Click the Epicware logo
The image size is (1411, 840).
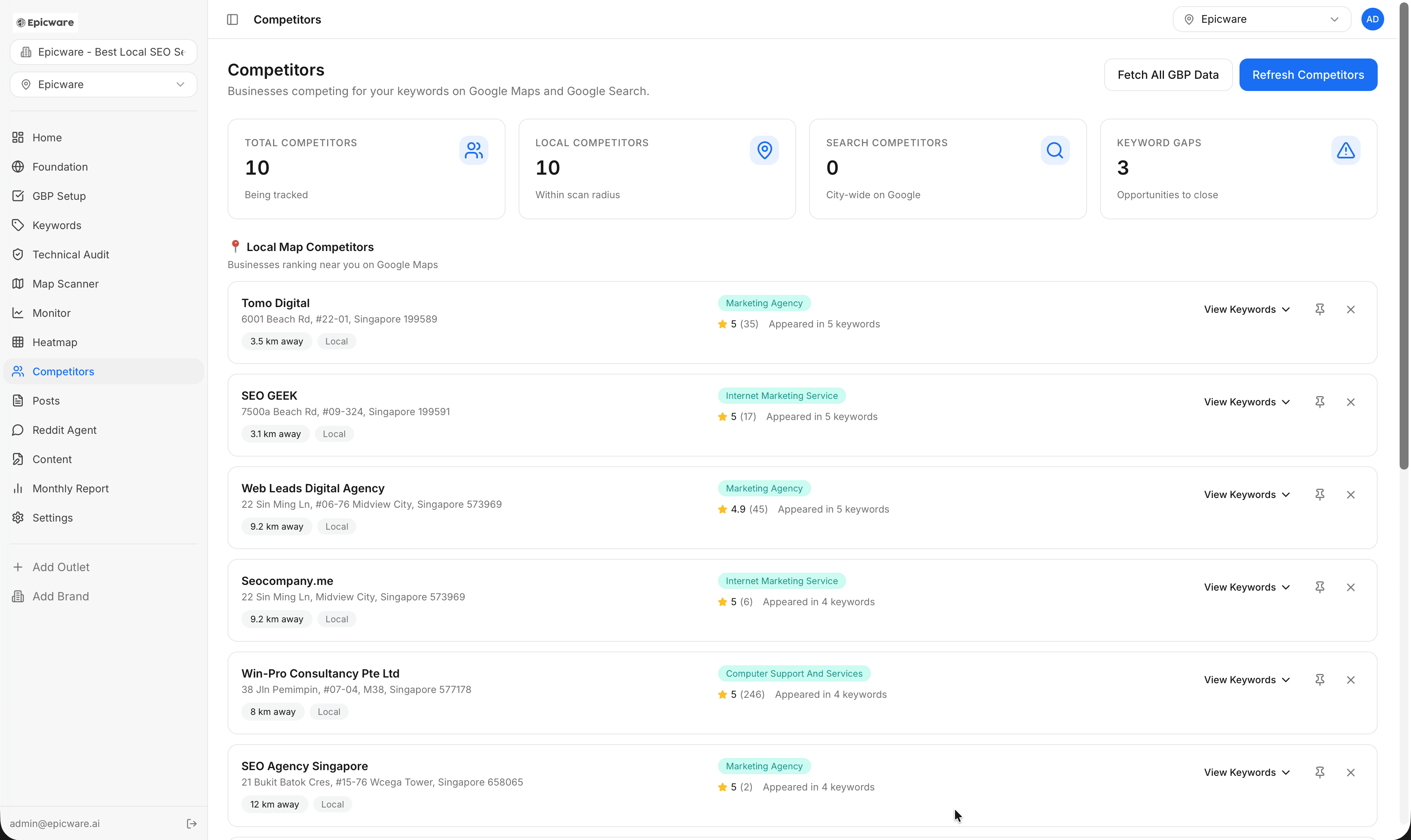coord(45,22)
